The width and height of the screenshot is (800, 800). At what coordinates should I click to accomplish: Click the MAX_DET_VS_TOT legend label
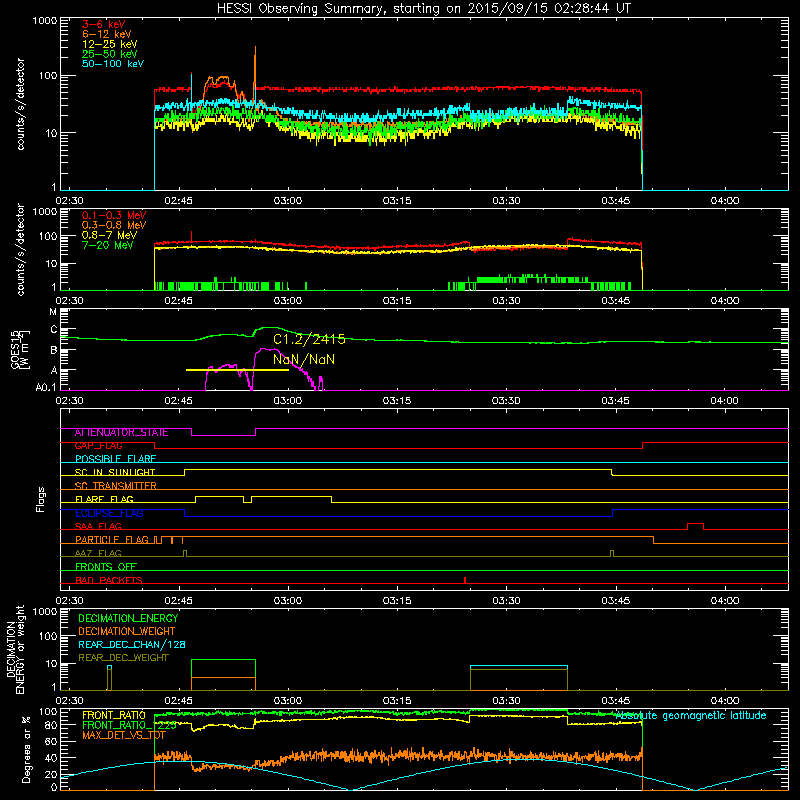click(x=123, y=735)
